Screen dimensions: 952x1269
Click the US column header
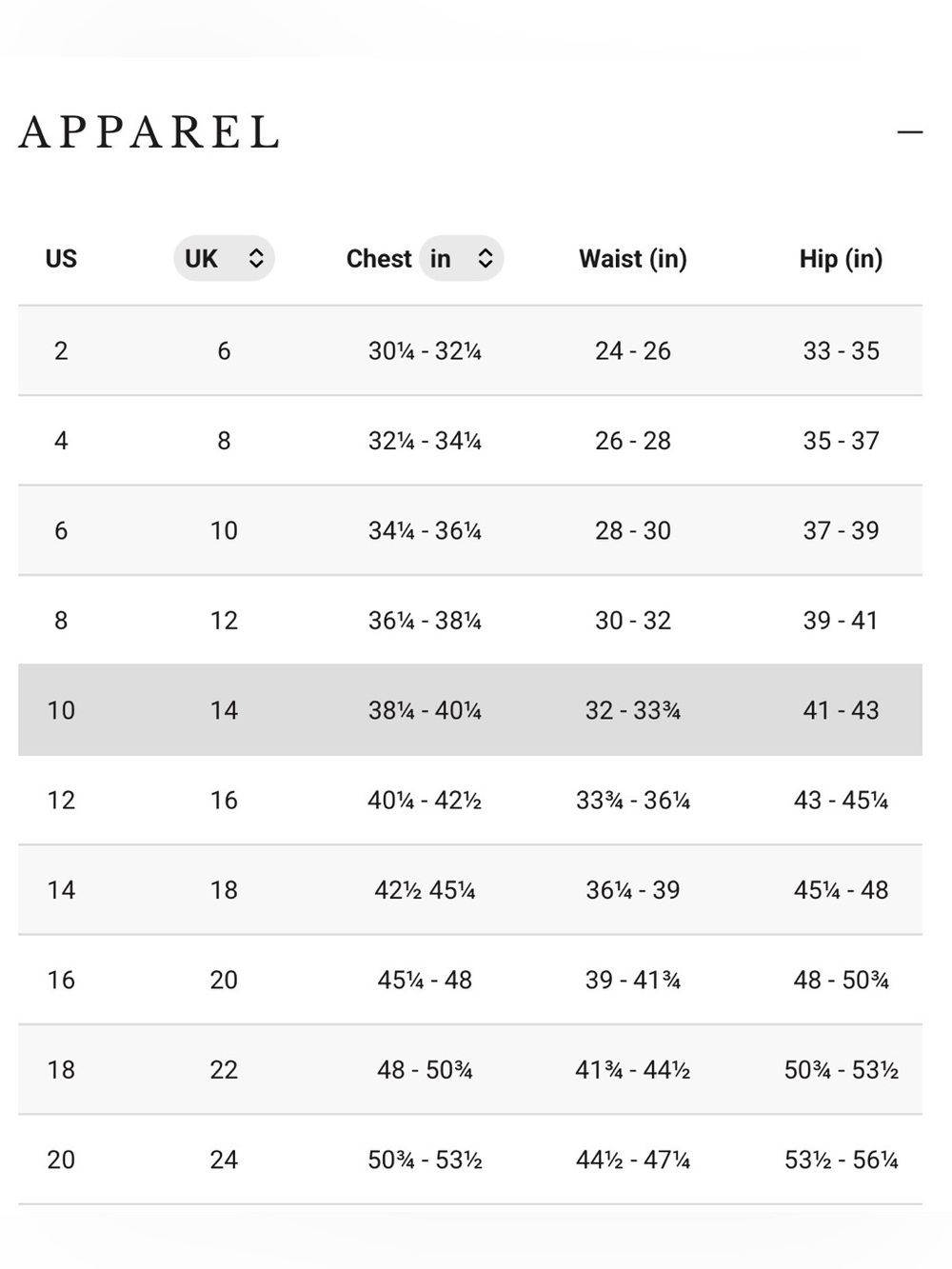[x=61, y=259]
